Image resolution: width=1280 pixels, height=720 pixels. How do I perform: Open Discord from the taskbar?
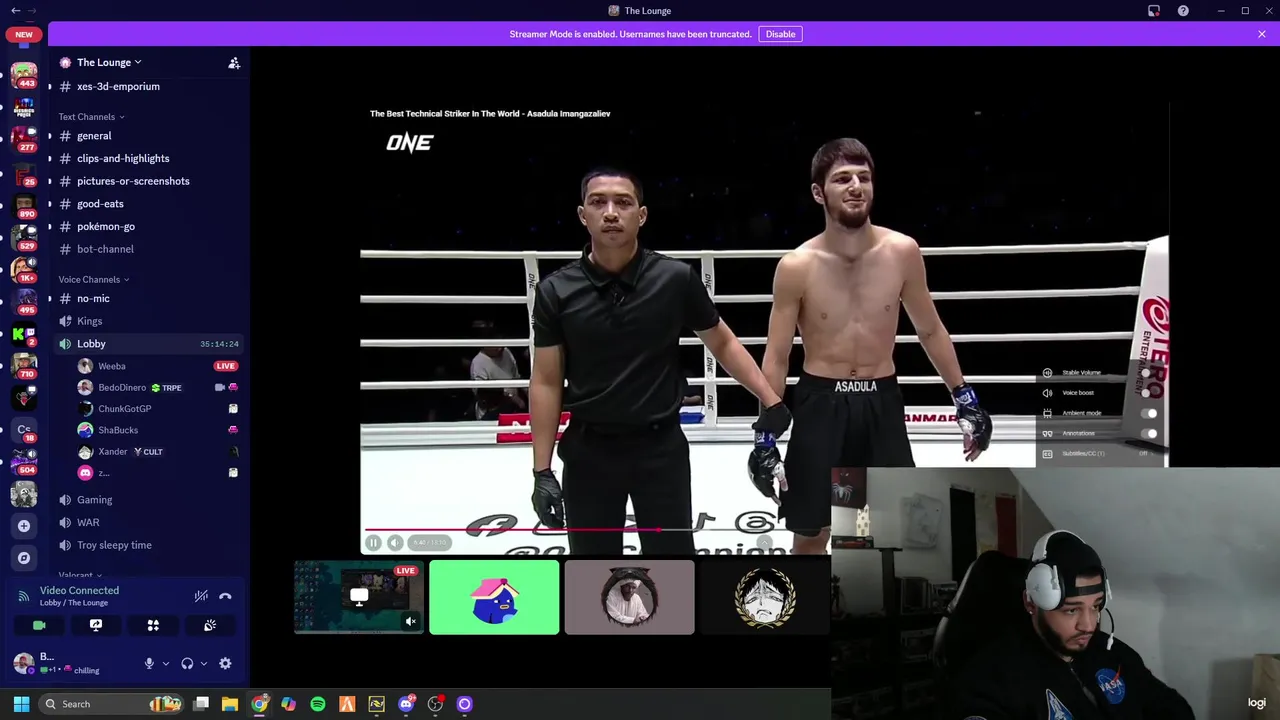click(x=406, y=704)
